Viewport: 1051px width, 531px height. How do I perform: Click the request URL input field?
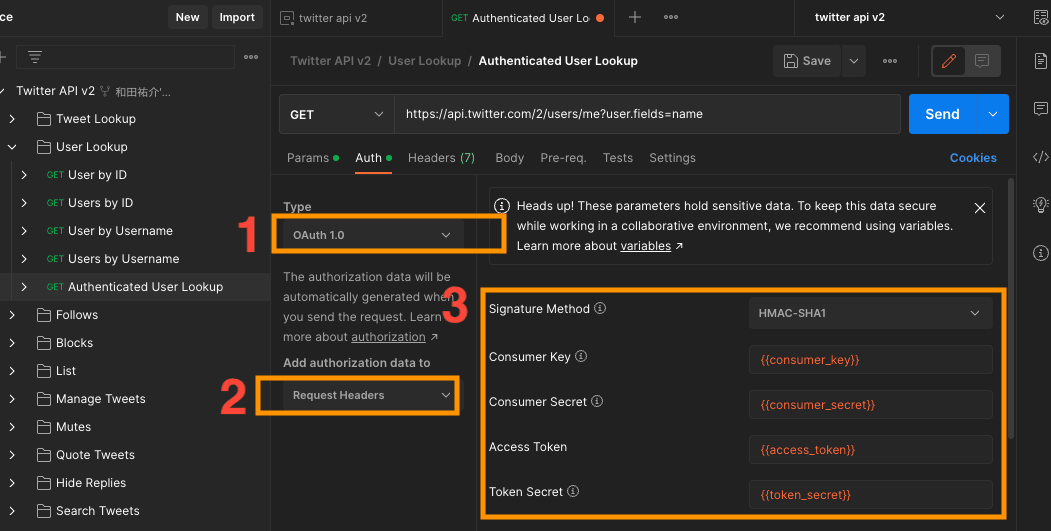[x=647, y=115]
